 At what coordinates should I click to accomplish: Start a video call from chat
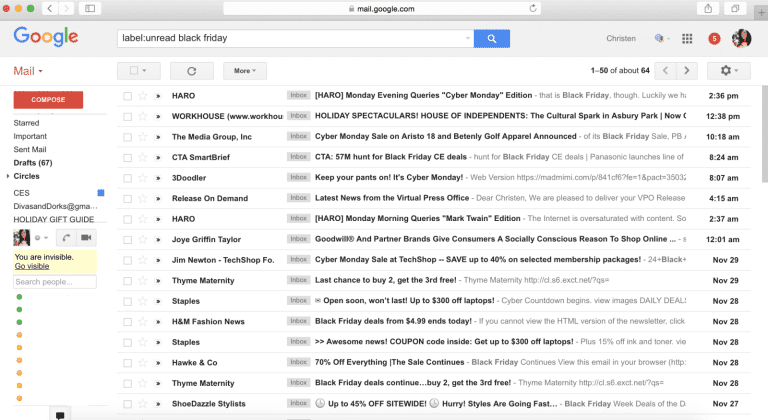click(x=86, y=237)
